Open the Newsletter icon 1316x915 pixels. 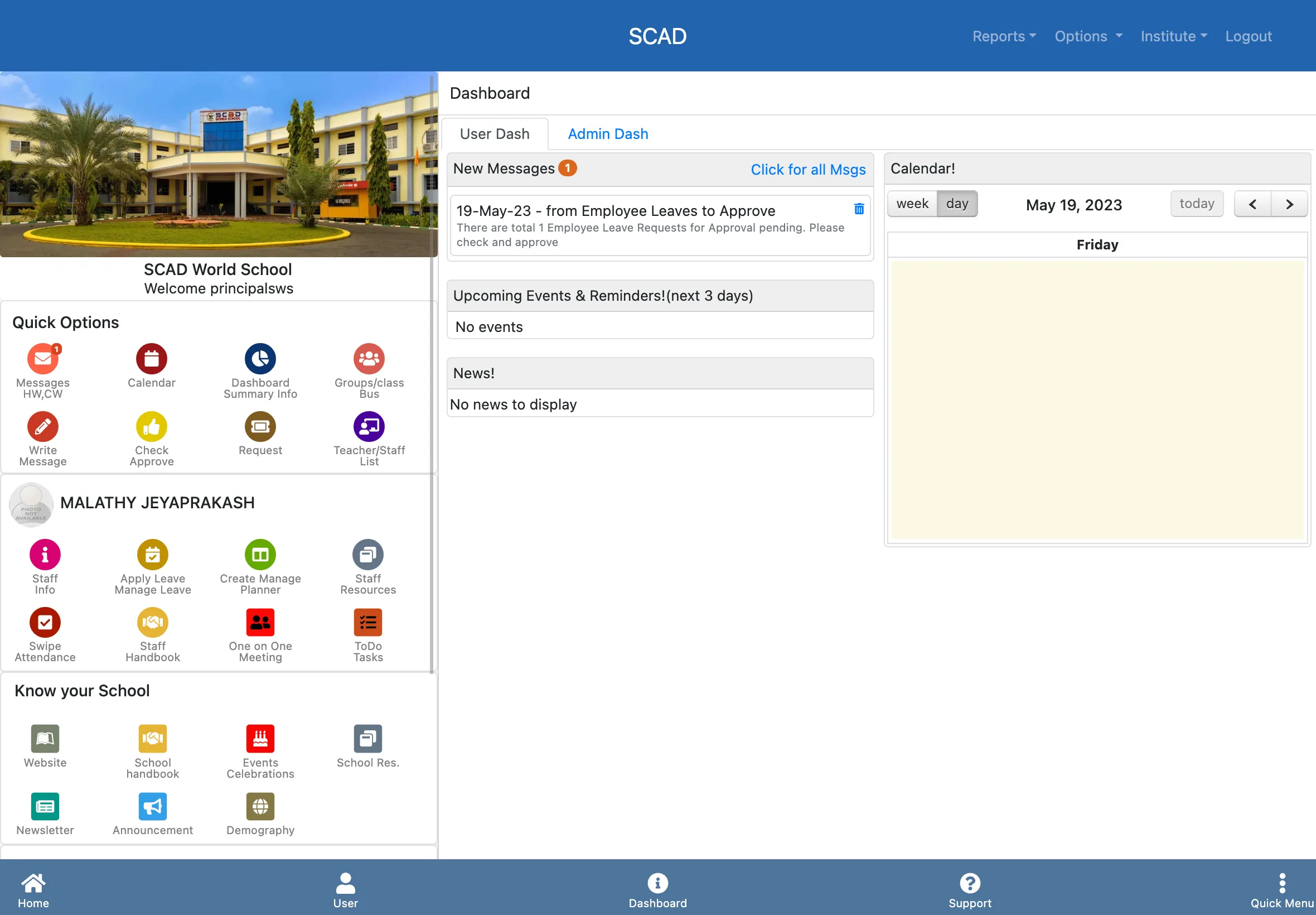pos(45,806)
